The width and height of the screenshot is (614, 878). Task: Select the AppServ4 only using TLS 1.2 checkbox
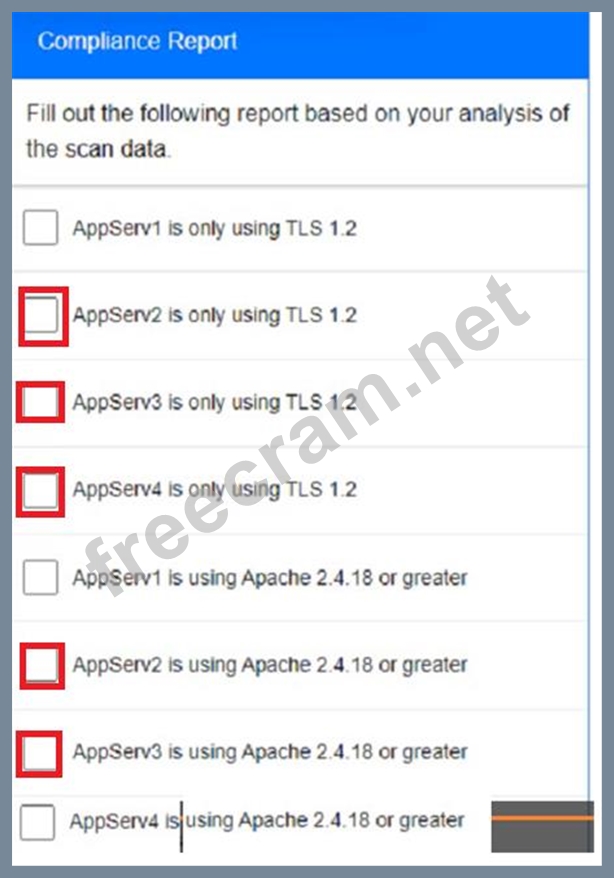40,491
